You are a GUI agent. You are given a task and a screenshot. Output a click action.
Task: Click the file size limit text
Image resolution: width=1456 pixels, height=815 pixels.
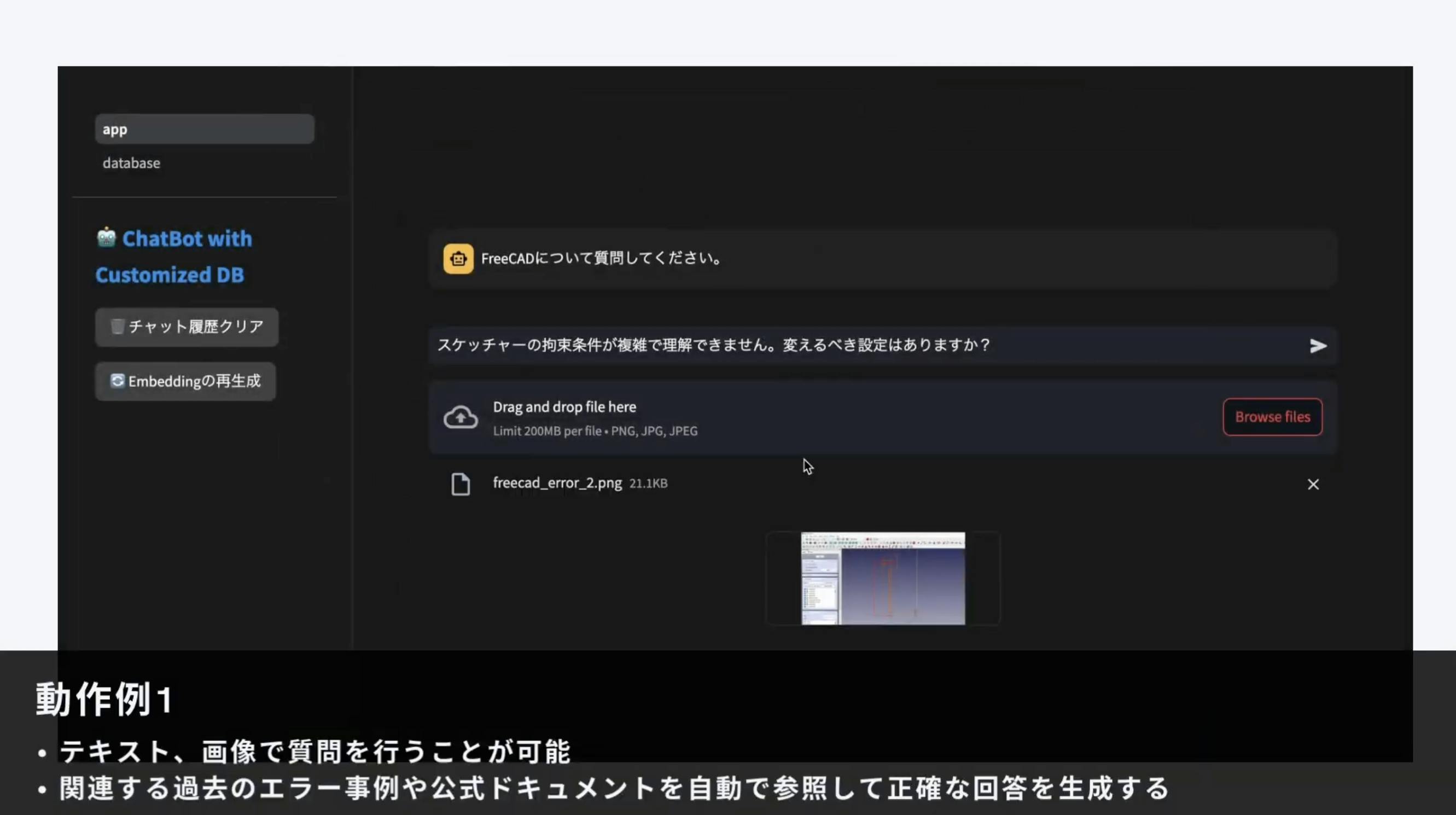[x=595, y=431]
